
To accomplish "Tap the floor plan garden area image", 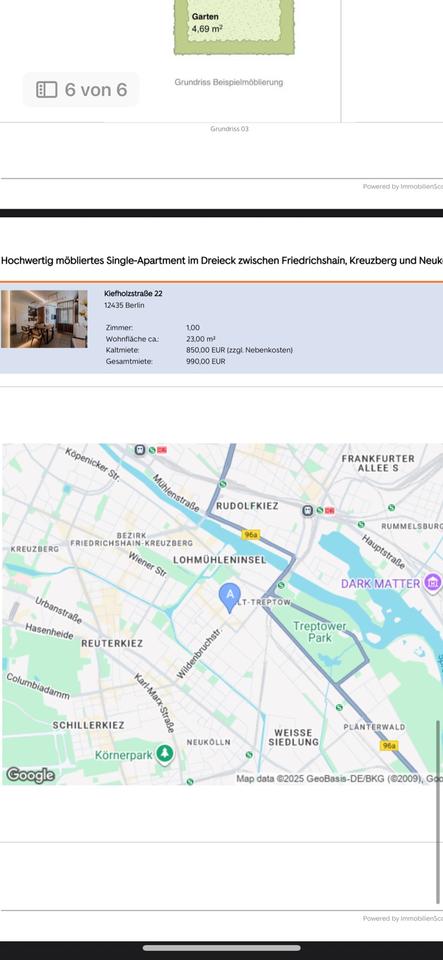I will pos(234,27).
